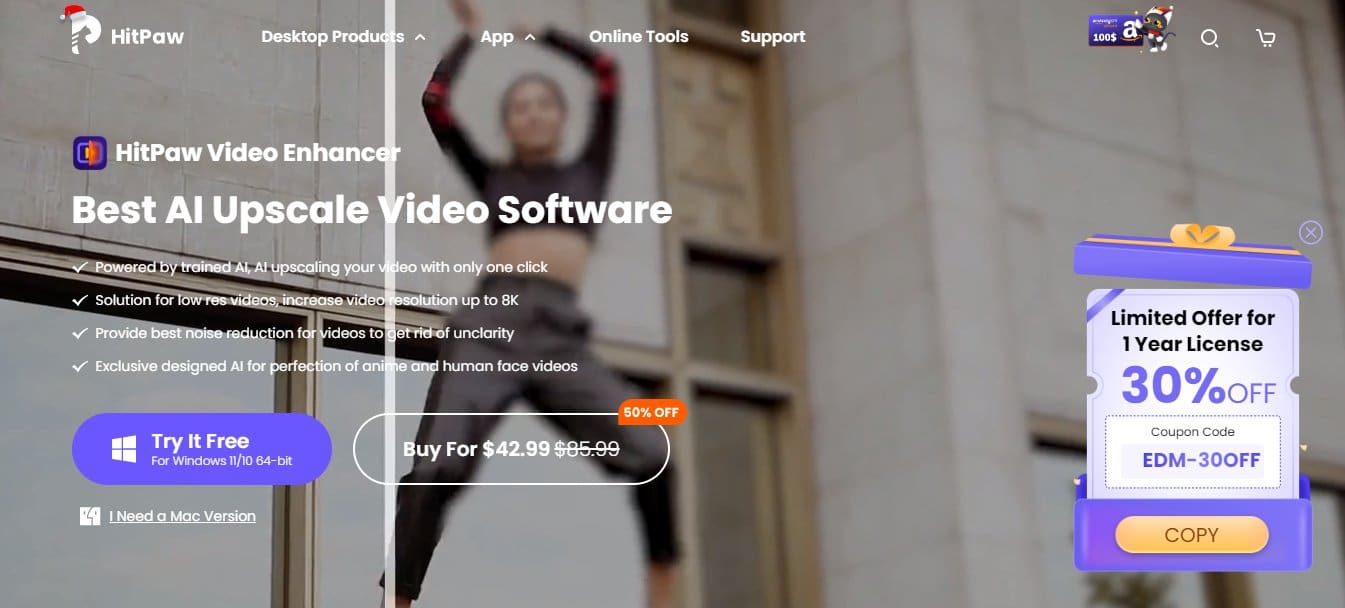Expand the Desktop Products menu
The image size is (1345, 608).
343,37
